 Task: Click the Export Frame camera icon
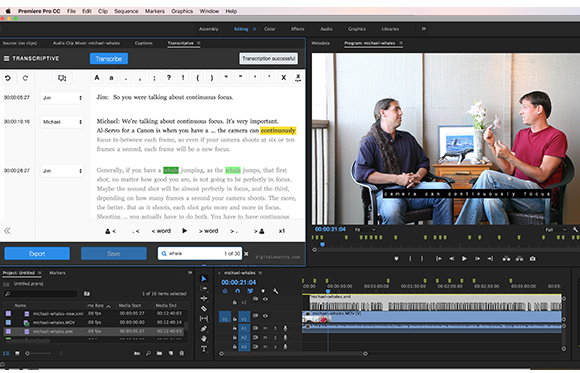[533, 259]
